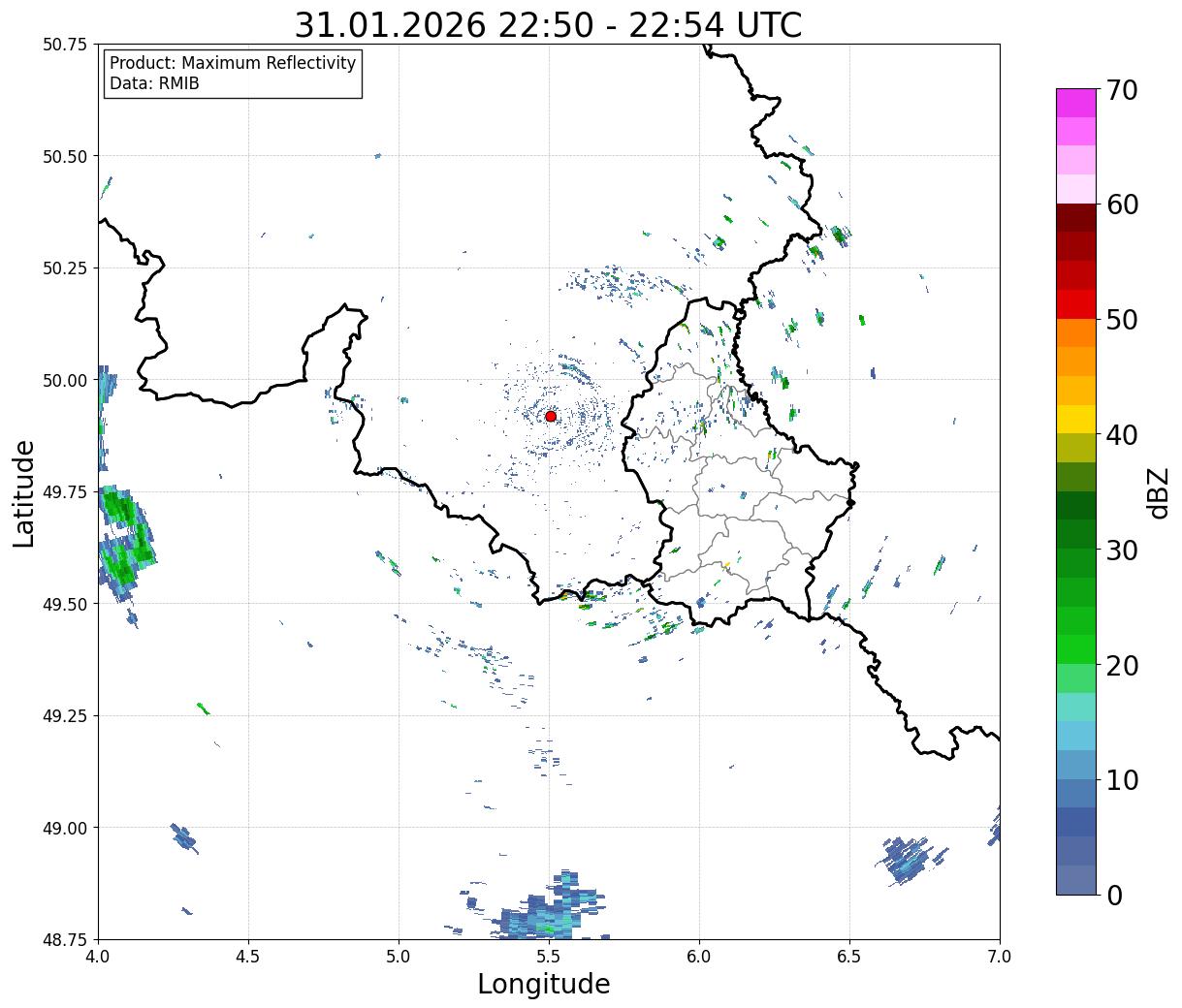Click the 5.5 longitude tick label

coord(549,956)
